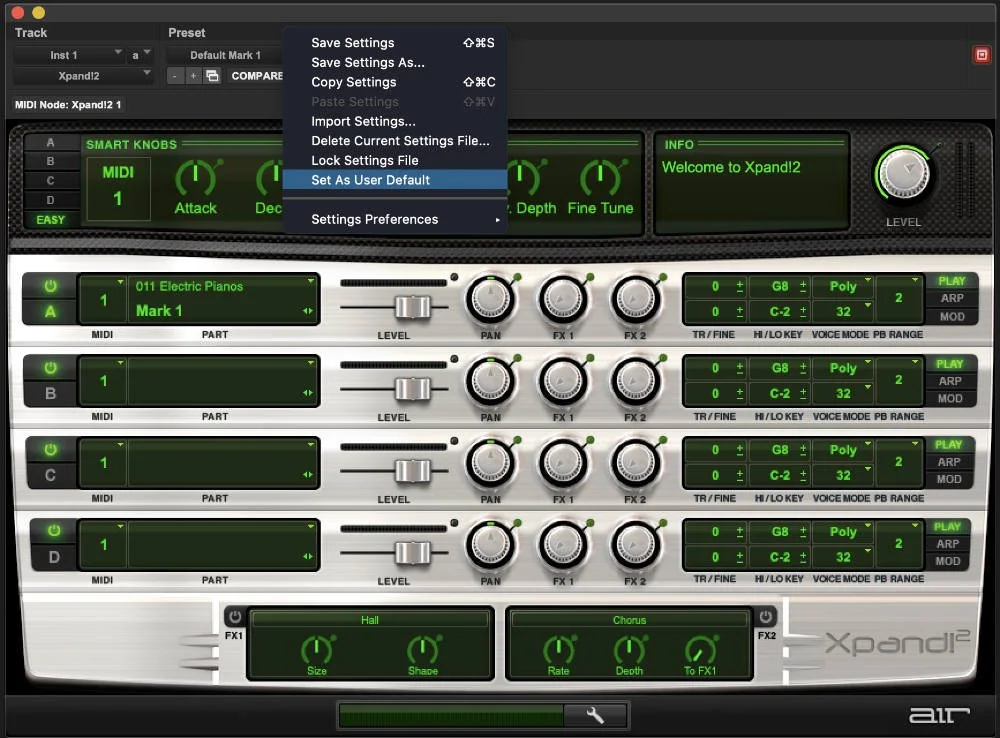Open the Hall FX1 type selector
Viewport: 1000px width, 738px height.
[x=370, y=619]
